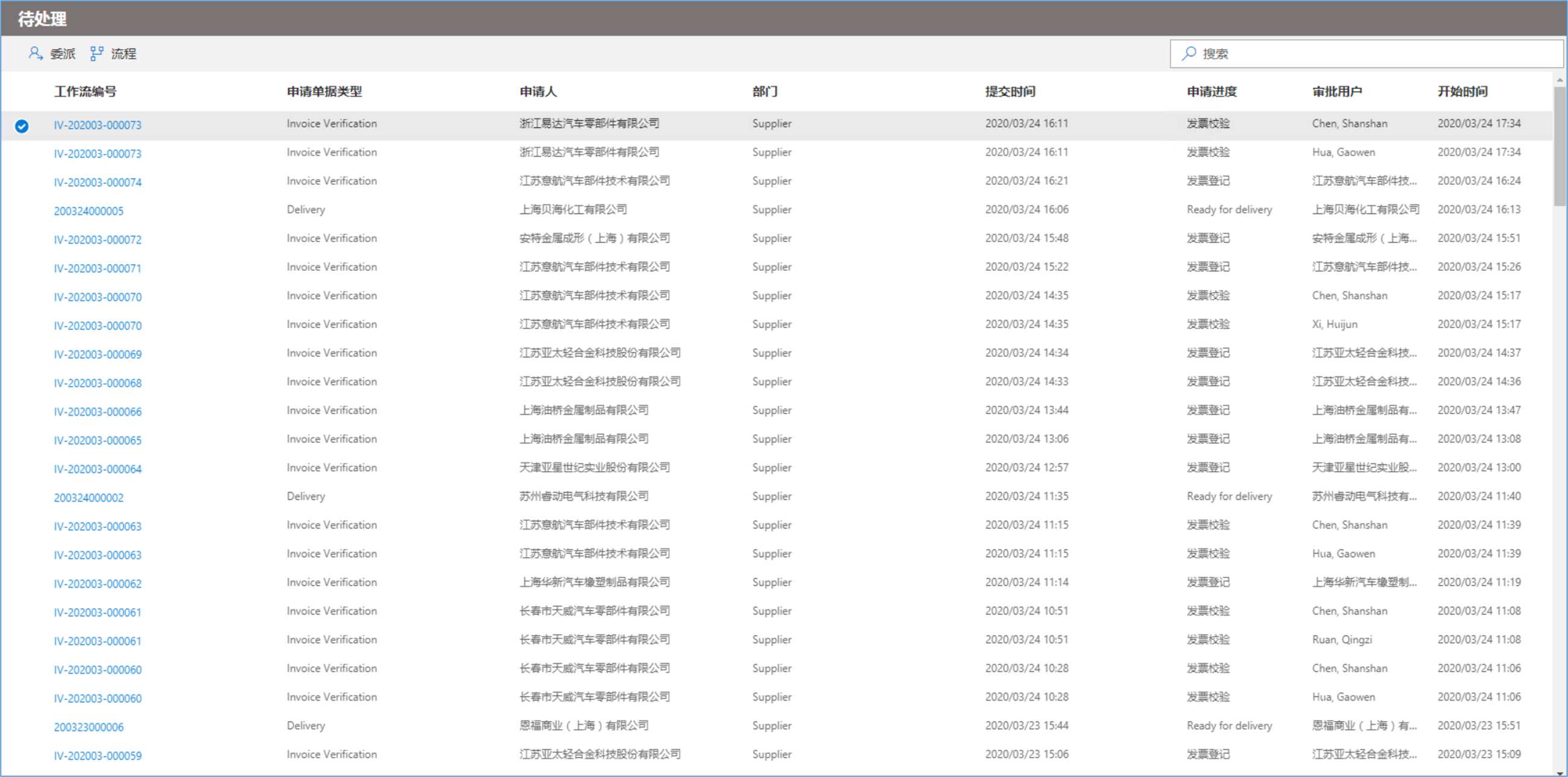The height and width of the screenshot is (777, 1568).
Task: Uncheck the selected row's blue checkmark
Action: [x=22, y=126]
